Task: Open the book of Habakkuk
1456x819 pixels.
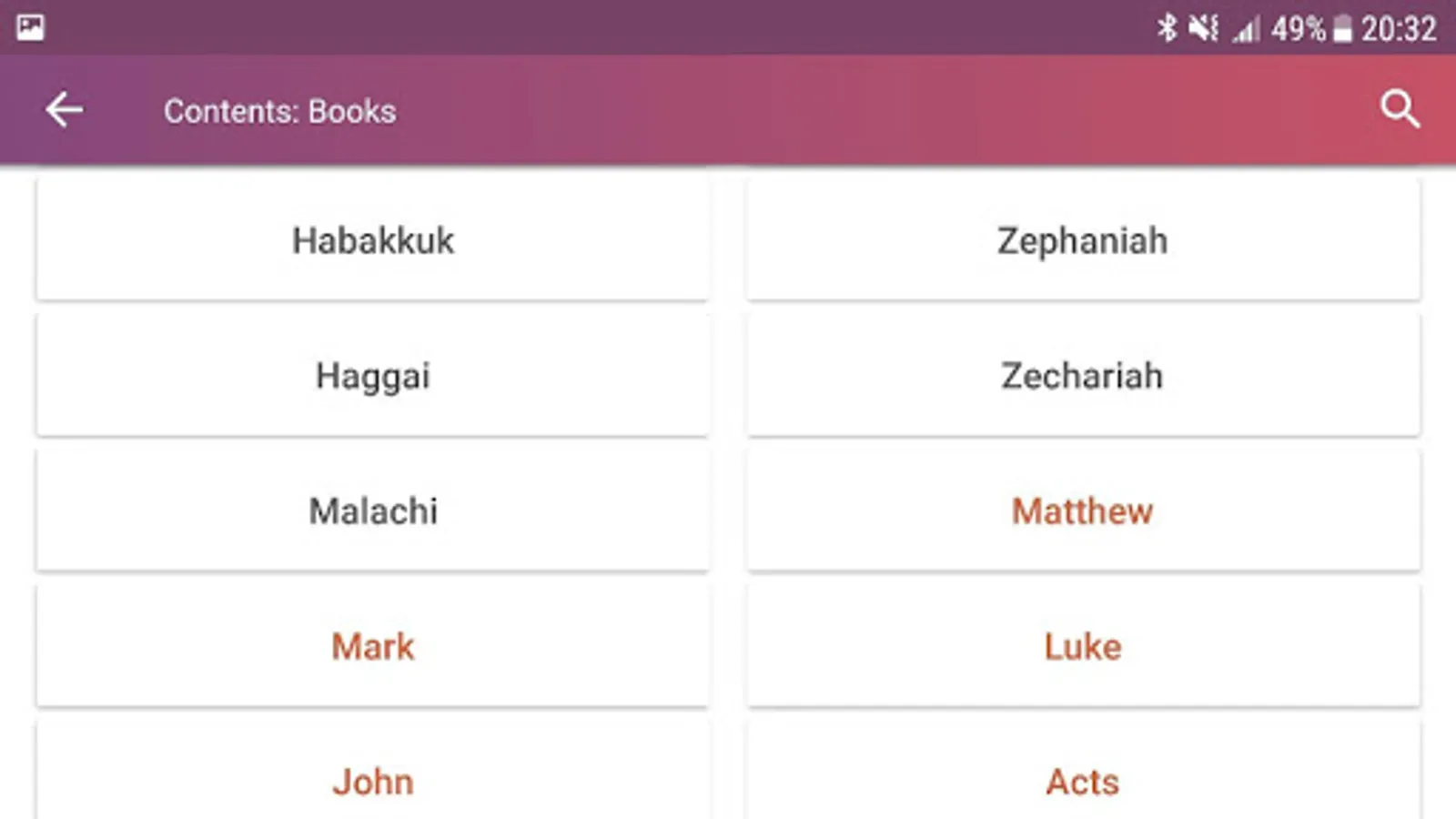Action: pyautogui.click(x=372, y=240)
